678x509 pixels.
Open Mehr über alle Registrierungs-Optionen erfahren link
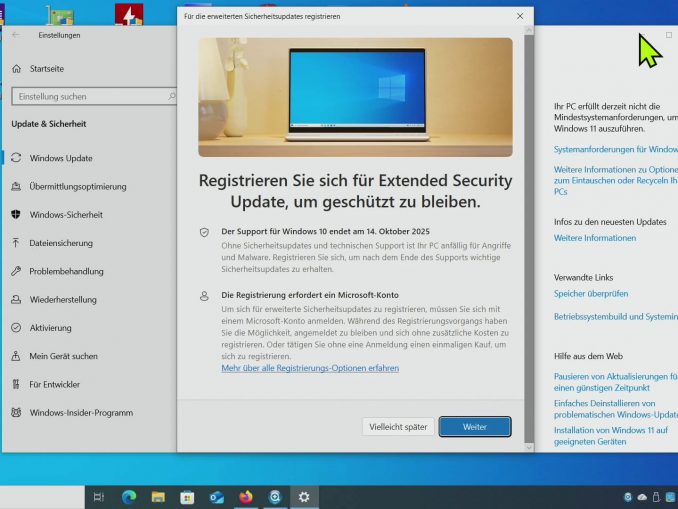pos(310,368)
